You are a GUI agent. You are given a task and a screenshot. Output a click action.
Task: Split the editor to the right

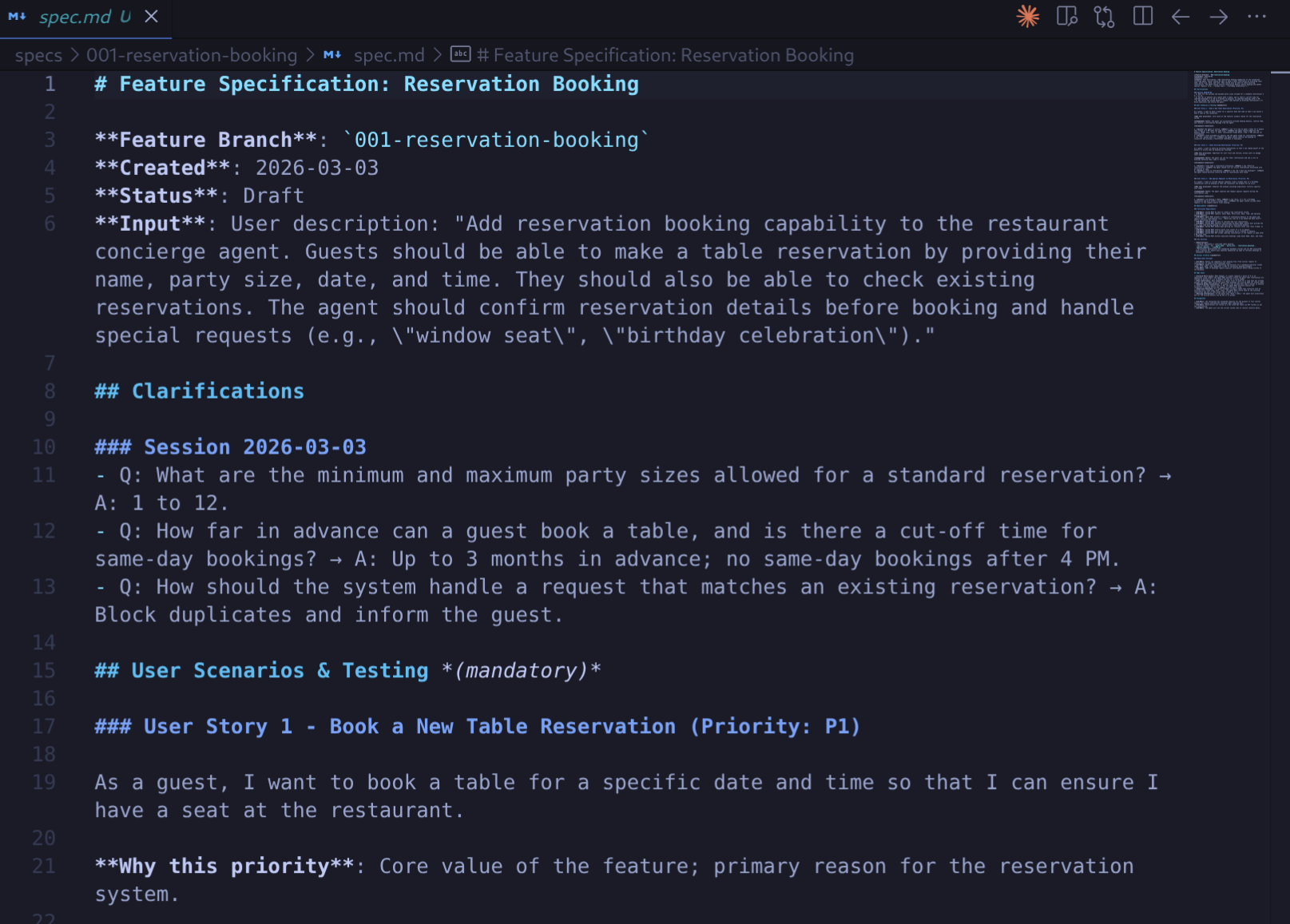tap(1142, 16)
